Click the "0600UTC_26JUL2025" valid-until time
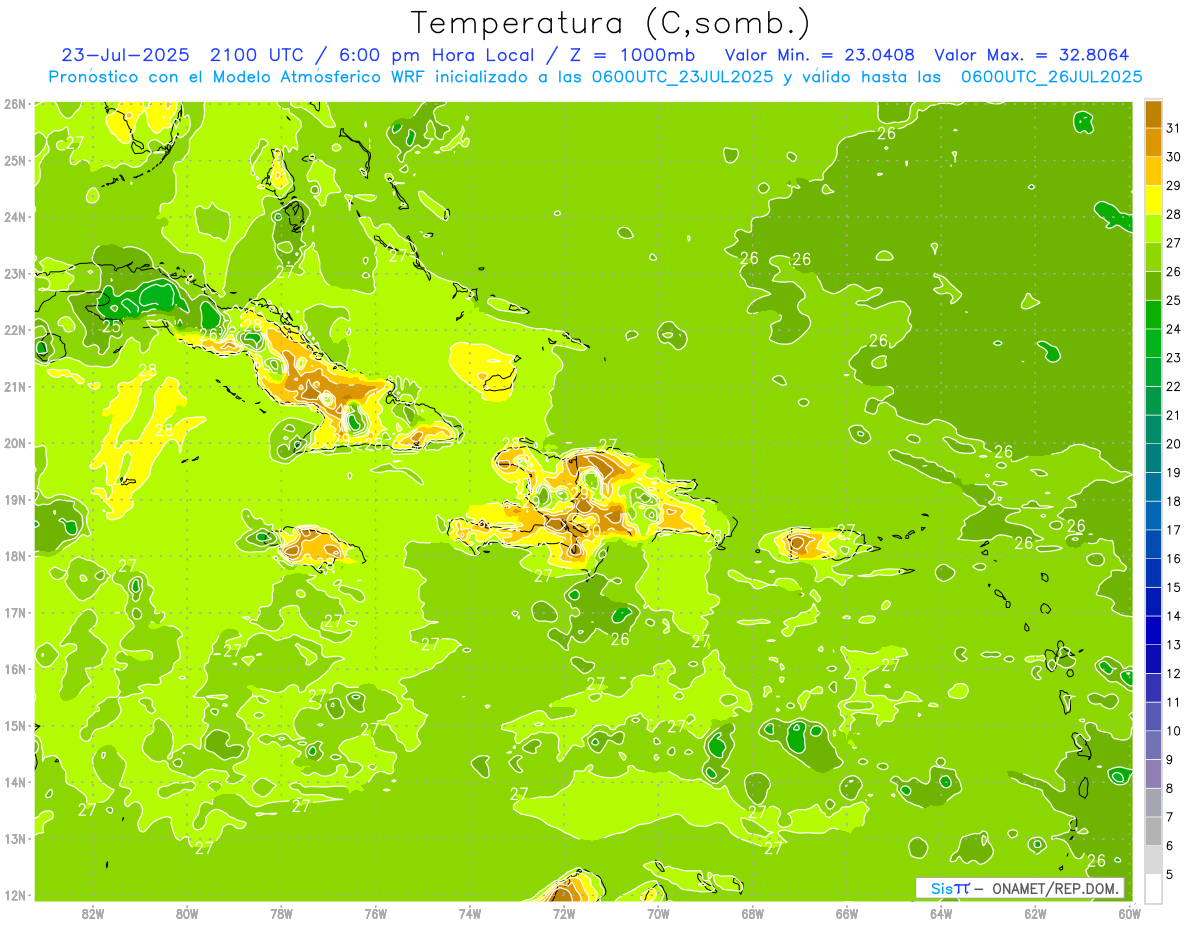Screen dimensions: 1200x927 [x=1051, y=76]
